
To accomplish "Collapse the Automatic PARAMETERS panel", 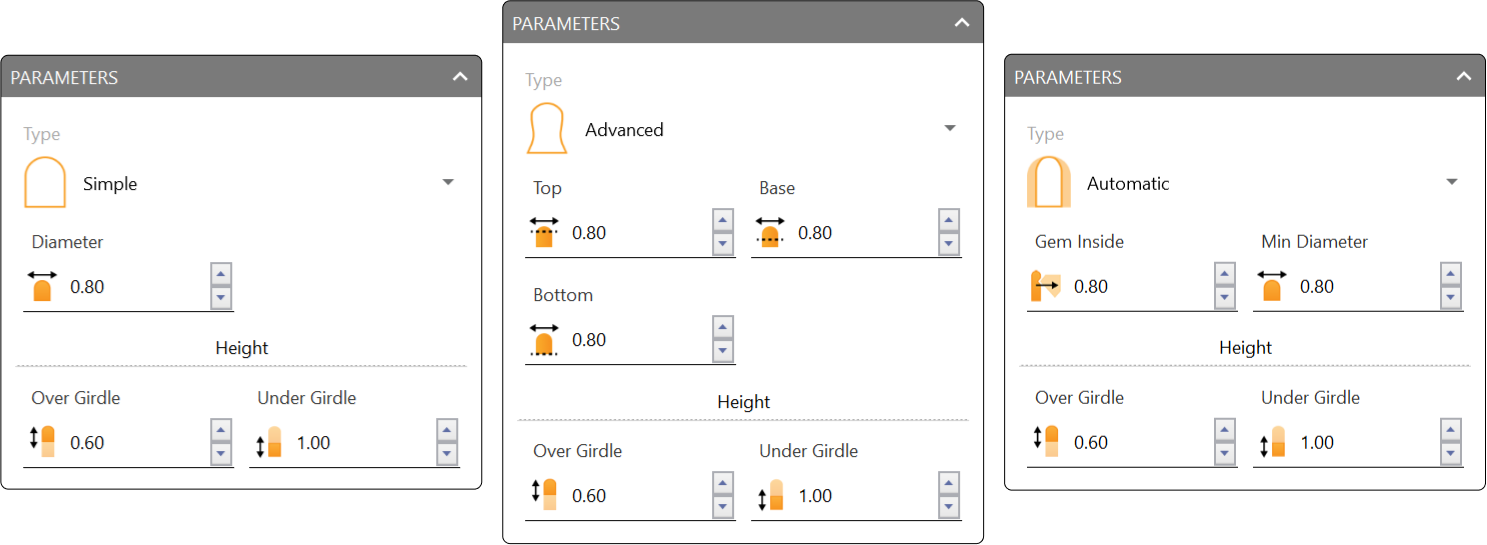I will [1464, 77].
